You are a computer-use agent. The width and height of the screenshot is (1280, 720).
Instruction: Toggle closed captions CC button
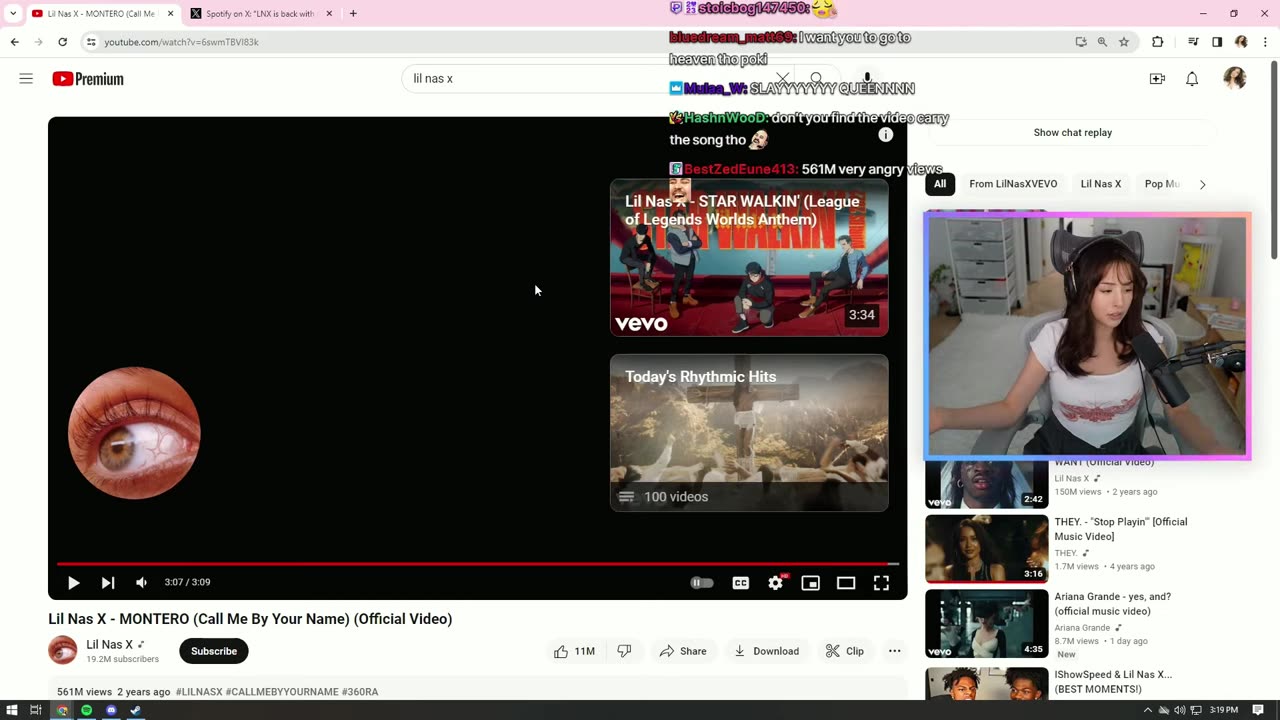click(740, 583)
